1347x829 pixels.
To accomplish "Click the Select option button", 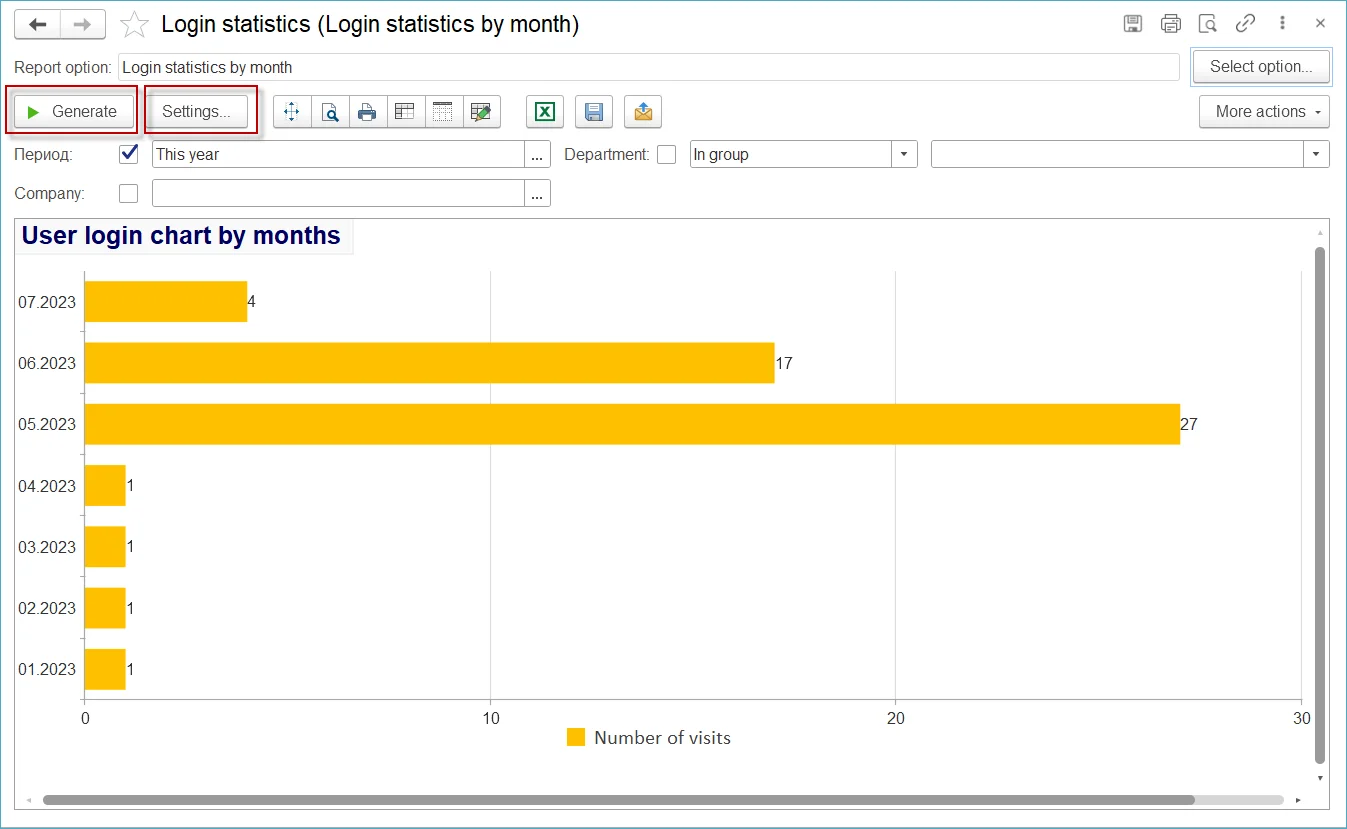I will (x=1260, y=67).
